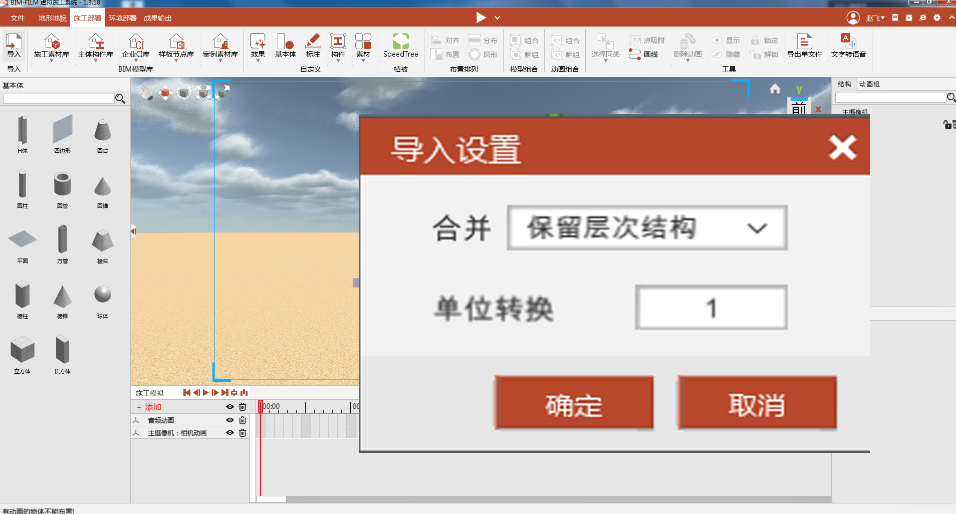Open the 素材 materials tool
Screen dimensions: 956x514
pos(363,46)
